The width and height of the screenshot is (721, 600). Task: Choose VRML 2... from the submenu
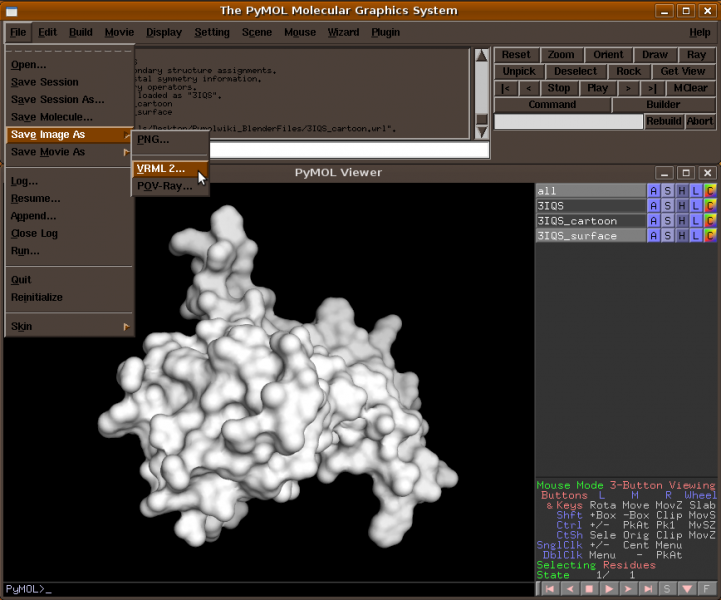click(x=161, y=169)
